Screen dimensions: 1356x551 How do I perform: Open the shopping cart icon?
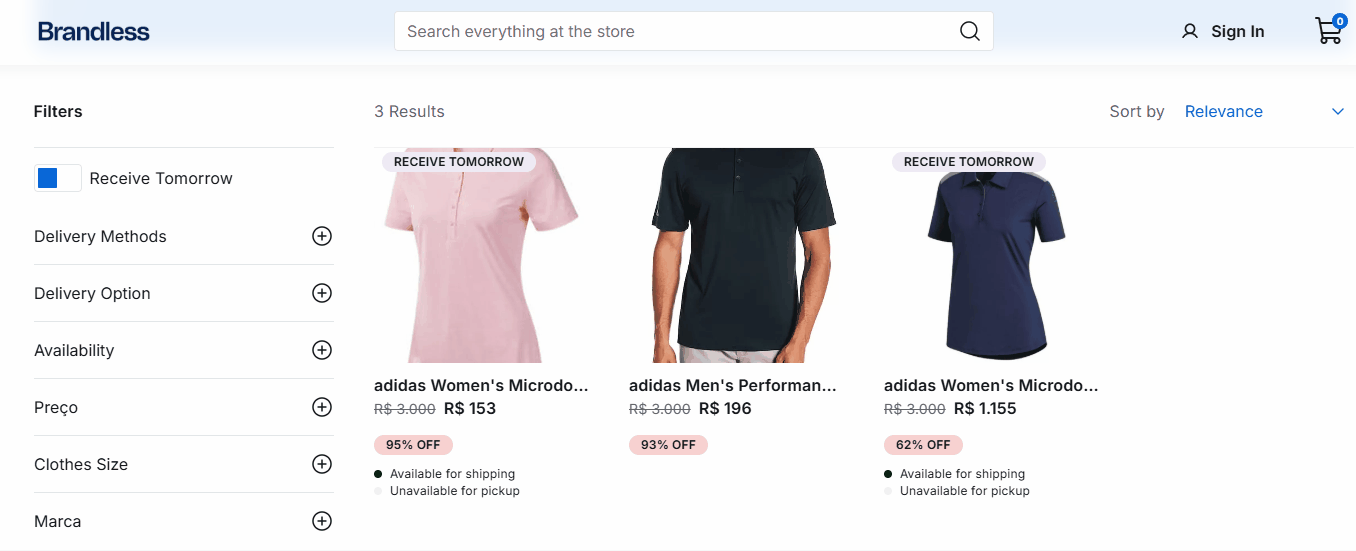[1328, 31]
